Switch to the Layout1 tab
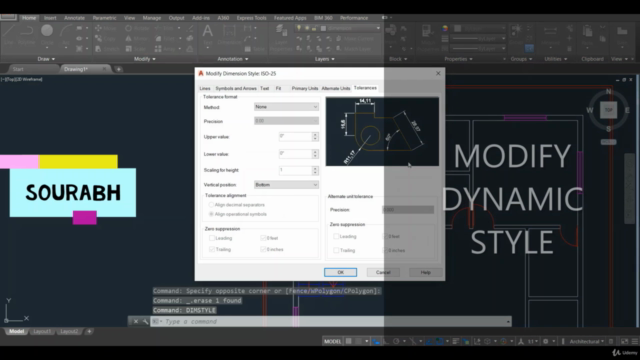This screenshot has height=360, width=640. pos(42,331)
